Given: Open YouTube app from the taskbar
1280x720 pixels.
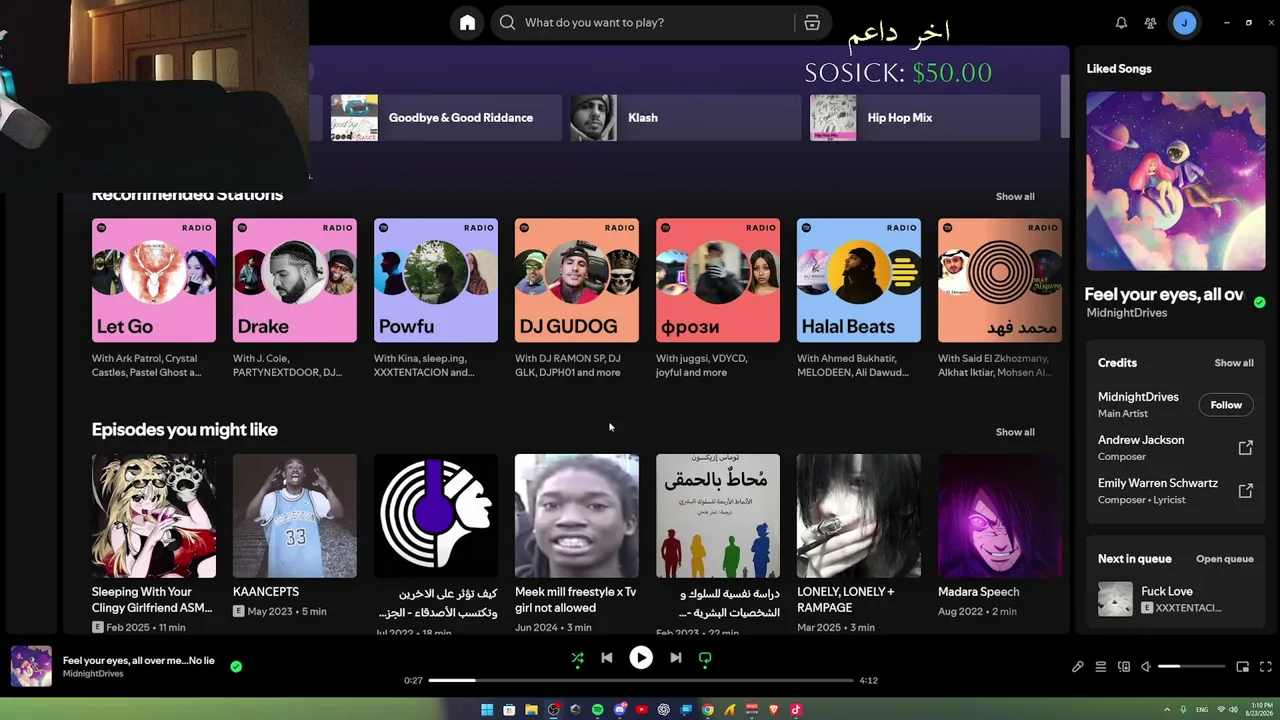Looking at the screenshot, I should pos(641,710).
